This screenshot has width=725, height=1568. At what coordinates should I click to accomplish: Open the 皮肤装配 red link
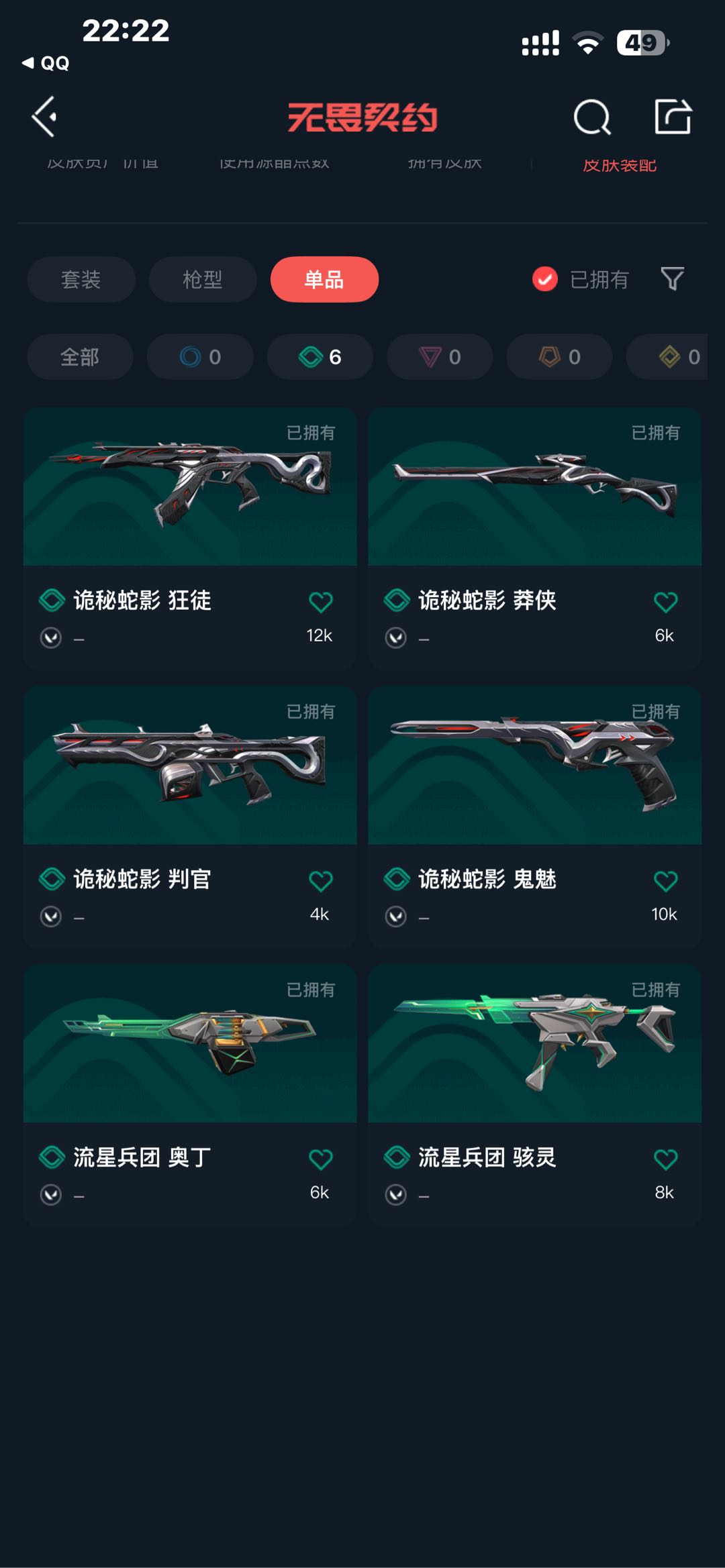[619, 165]
